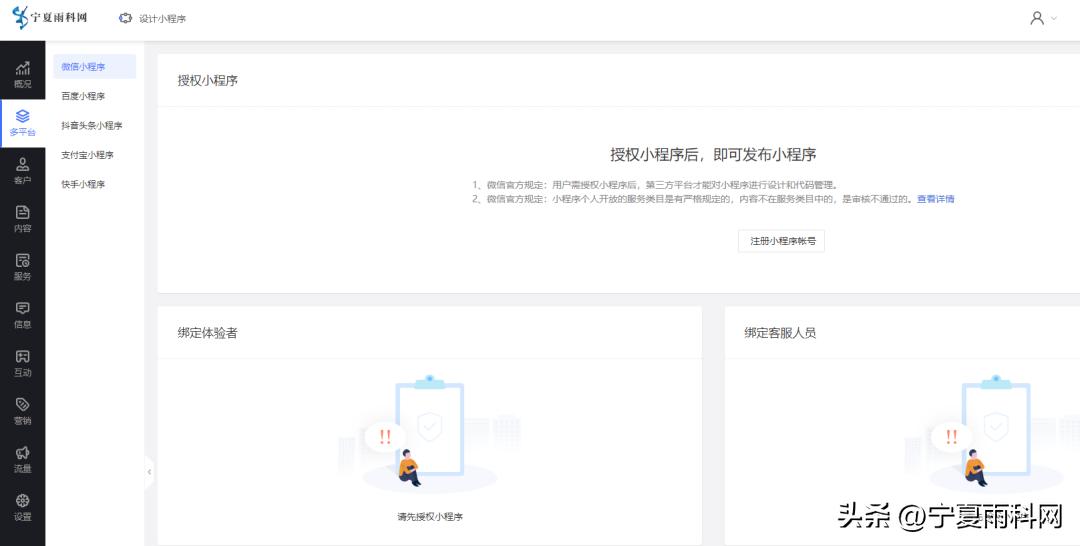The height and width of the screenshot is (546, 1080).
Task: Click the 宁夏雨科网 logo
Action: pyautogui.click(x=50, y=18)
